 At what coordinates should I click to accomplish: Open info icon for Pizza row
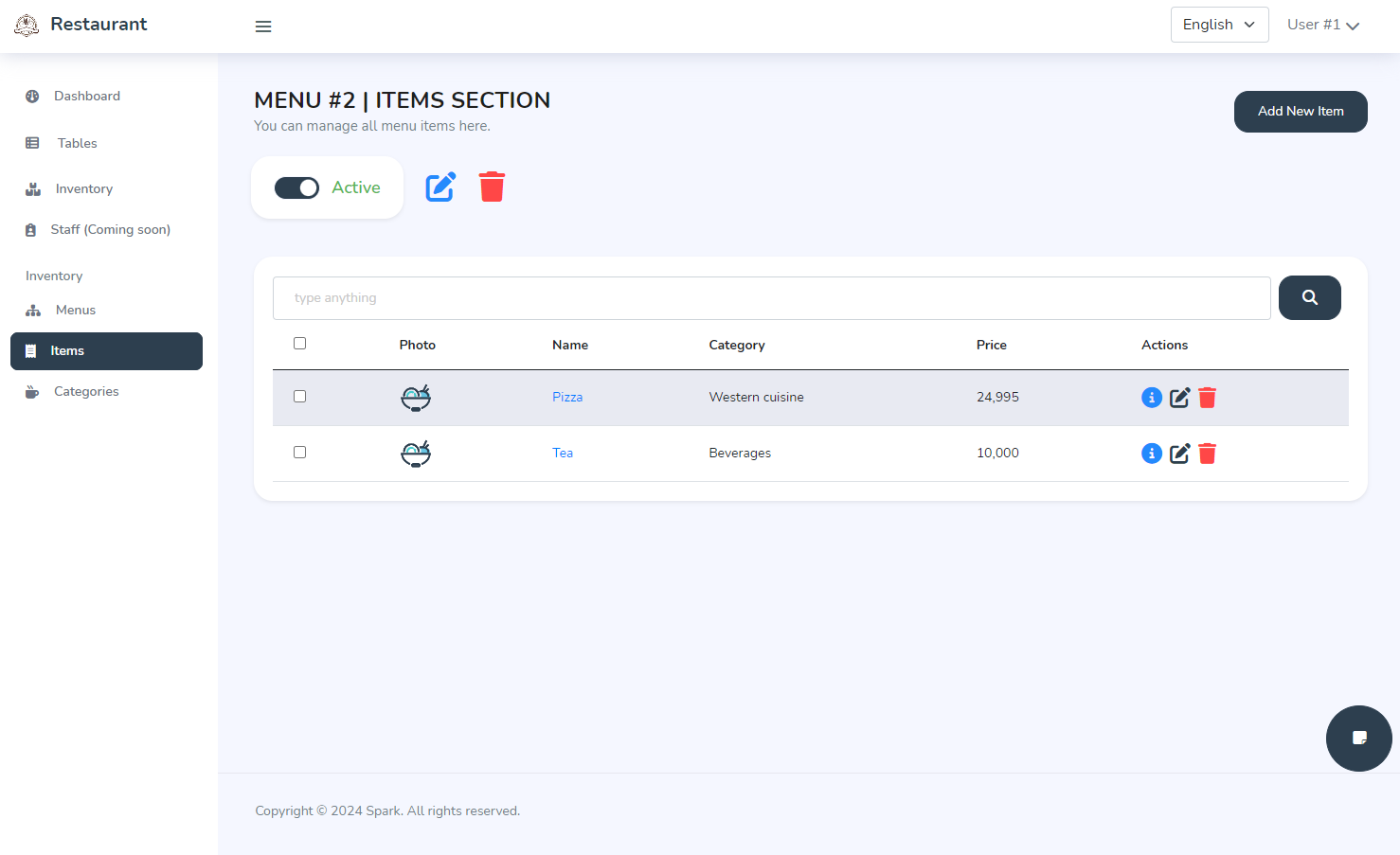[x=1151, y=398]
